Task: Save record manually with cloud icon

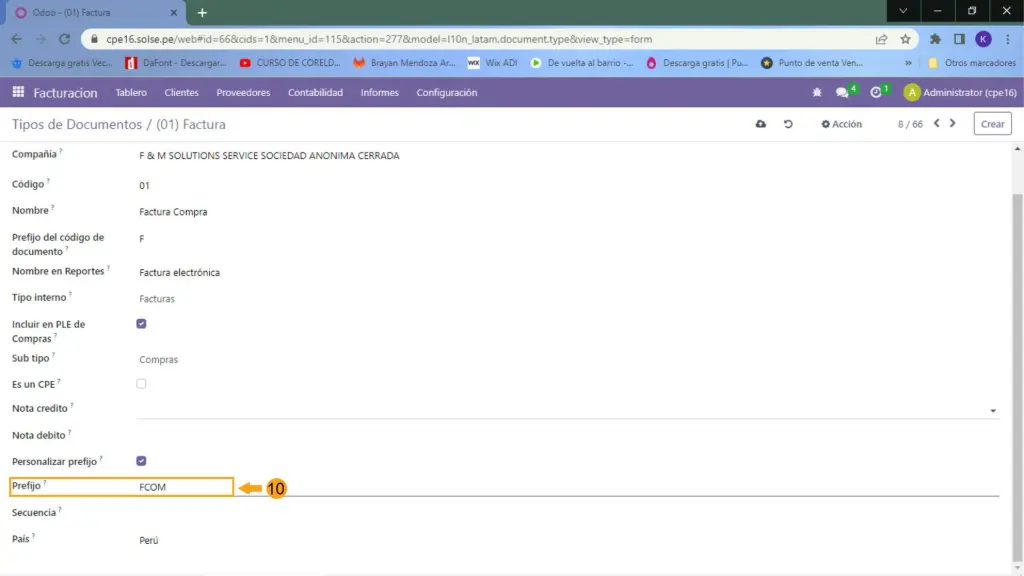Action: pyautogui.click(x=761, y=124)
